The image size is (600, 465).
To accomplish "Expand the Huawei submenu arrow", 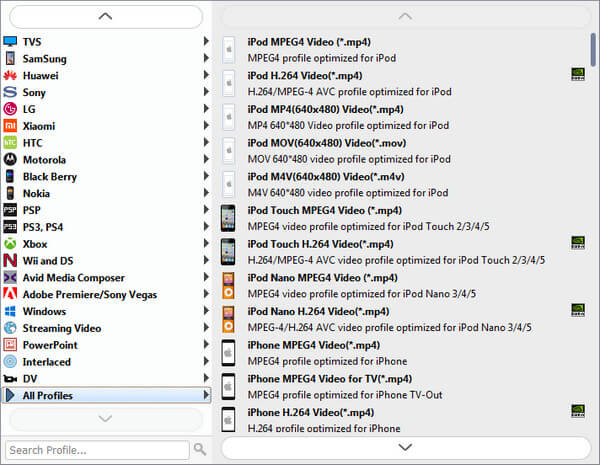I will point(206,75).
